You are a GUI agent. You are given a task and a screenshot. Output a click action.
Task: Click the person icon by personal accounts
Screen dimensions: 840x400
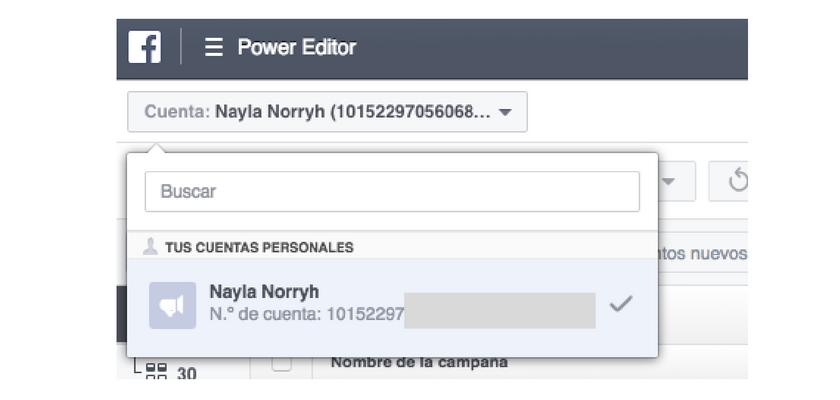[151, 246]
